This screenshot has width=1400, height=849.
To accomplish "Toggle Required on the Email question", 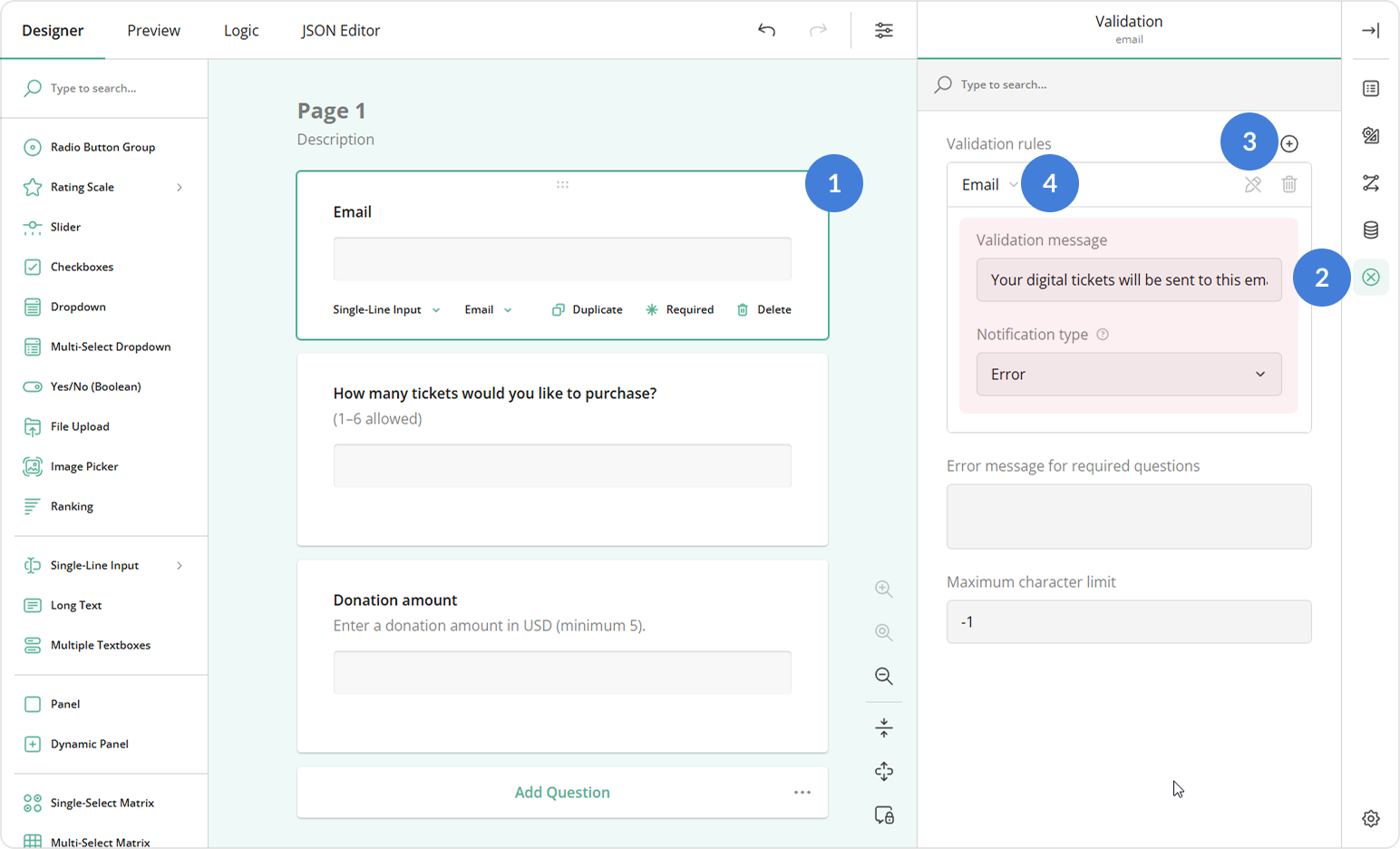I will [679, 309].
